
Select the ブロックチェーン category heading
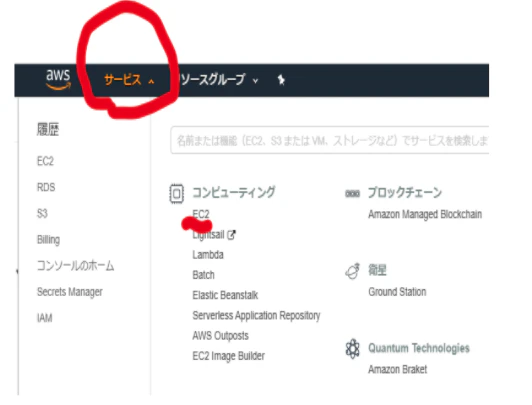(x=405, y=192)
